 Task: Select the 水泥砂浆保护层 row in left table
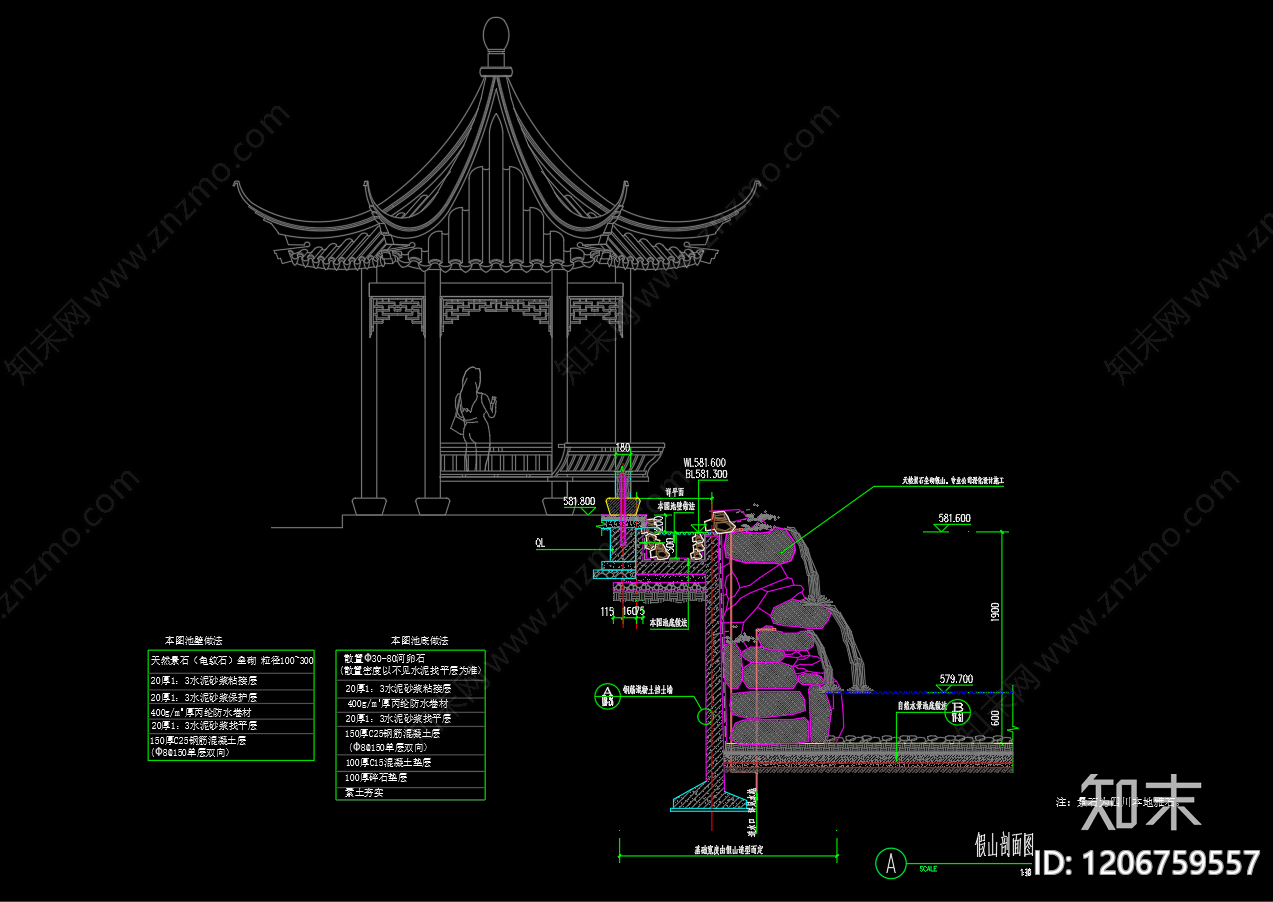[203, 697]
